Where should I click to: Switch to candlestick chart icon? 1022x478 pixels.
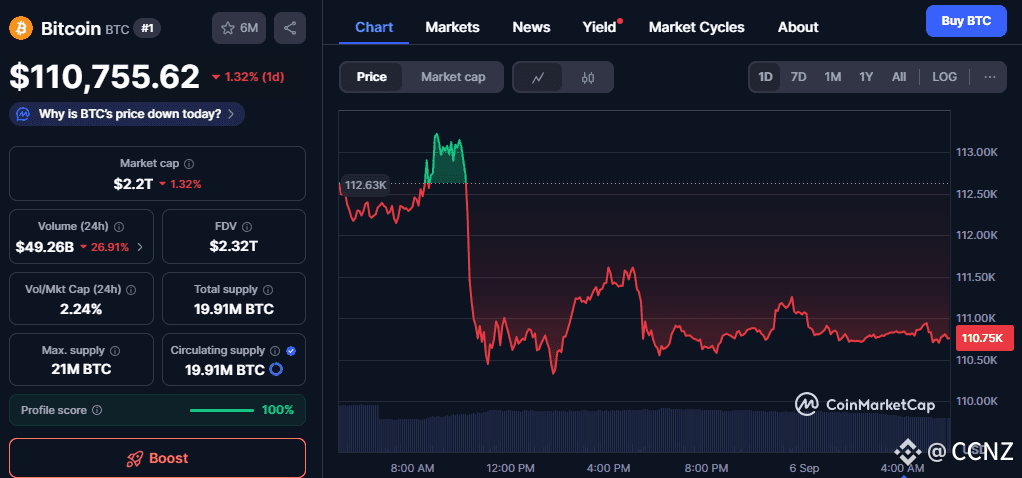[x=588, y=78]
